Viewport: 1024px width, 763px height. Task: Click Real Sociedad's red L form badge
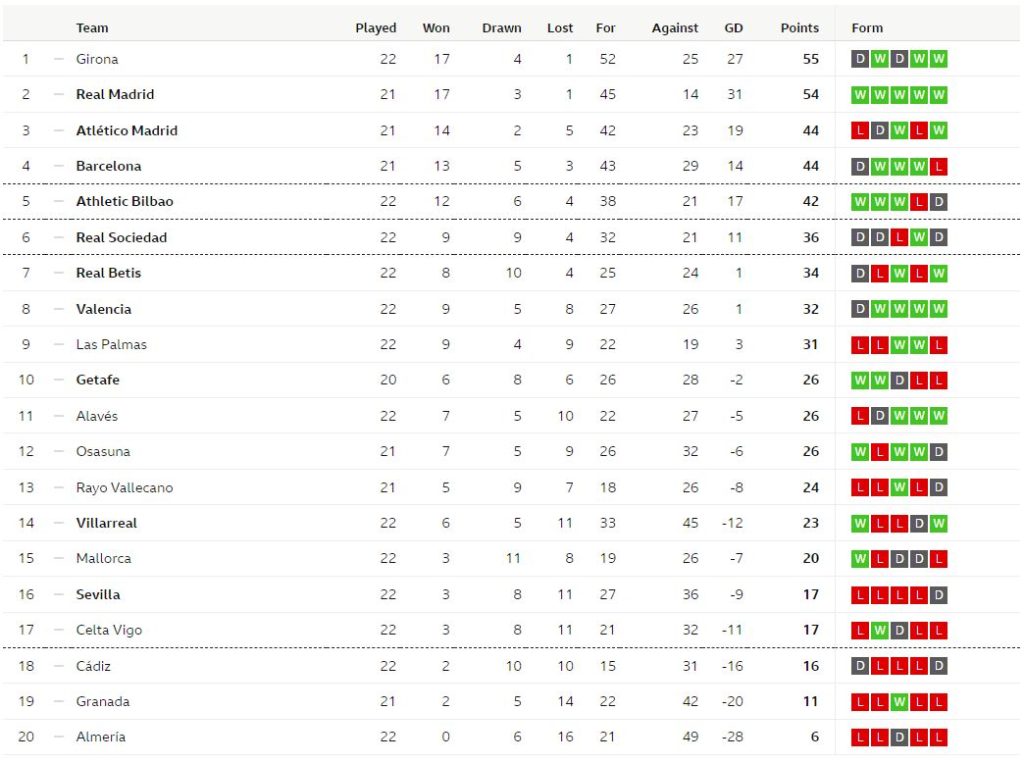[x=899, y=238]
